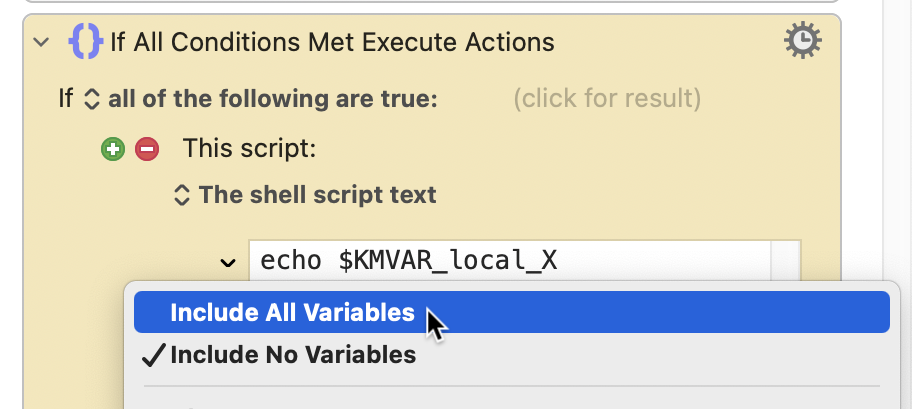Select the "If All Conditions Met Execute Actions" title
The width and height of the screenshot is (912, 409).
[332, 42]
